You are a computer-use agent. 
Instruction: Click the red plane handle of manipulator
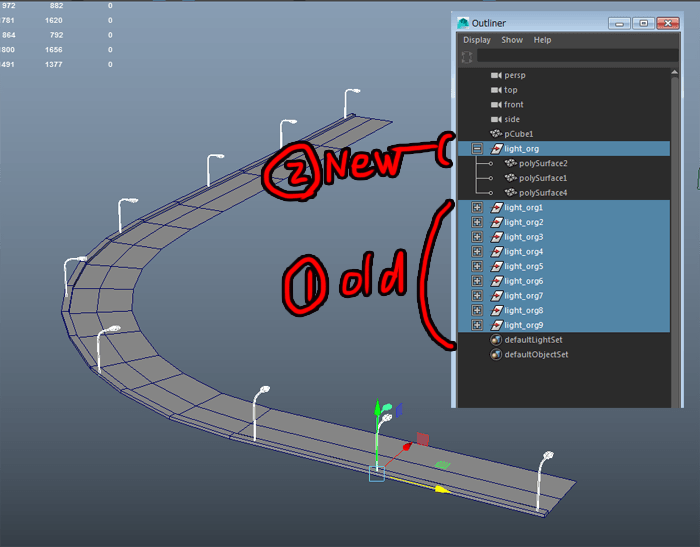pyautogui.click(x=423, y=439)
